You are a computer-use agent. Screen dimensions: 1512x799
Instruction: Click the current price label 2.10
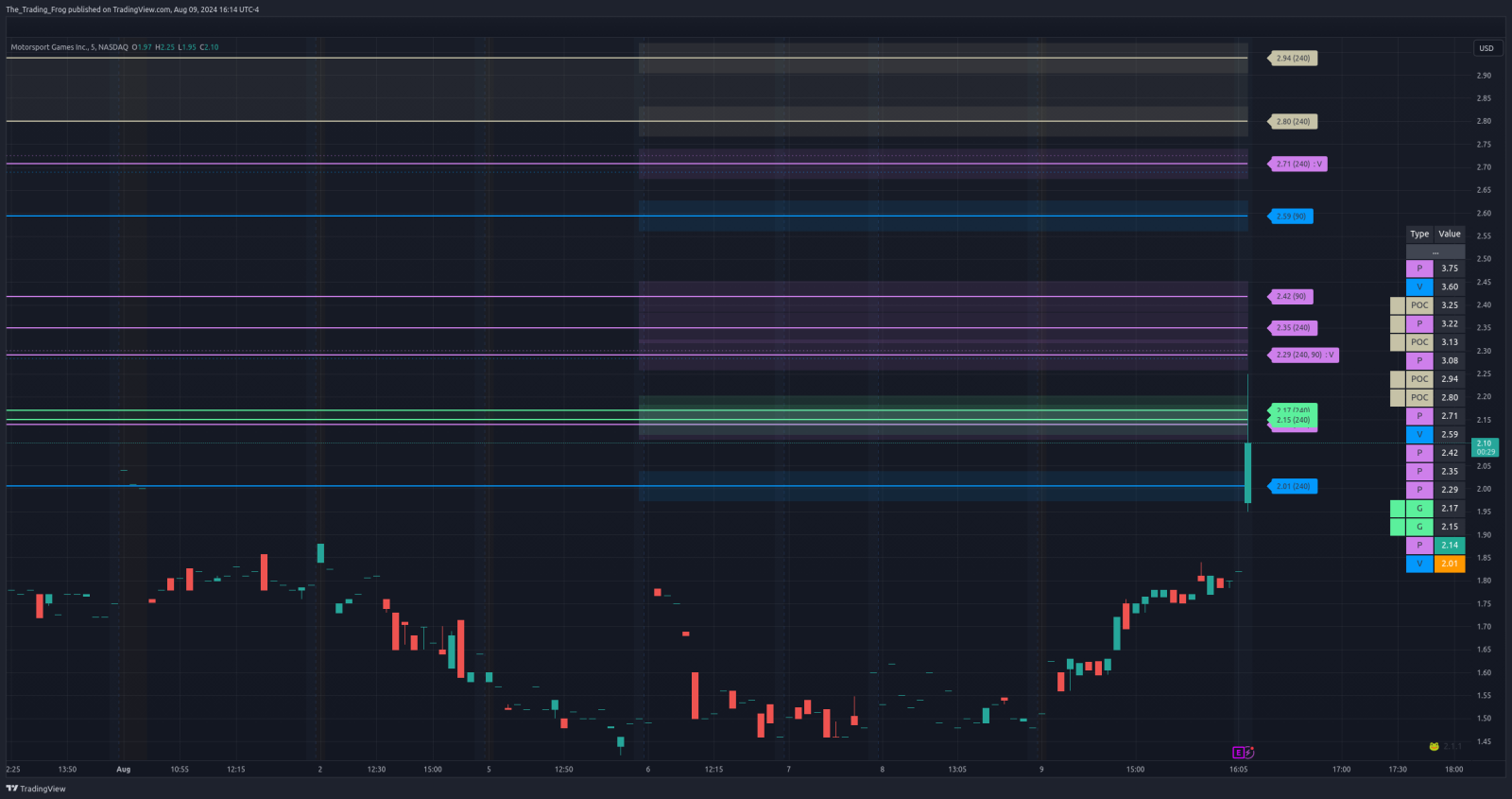coord(1485,447)
